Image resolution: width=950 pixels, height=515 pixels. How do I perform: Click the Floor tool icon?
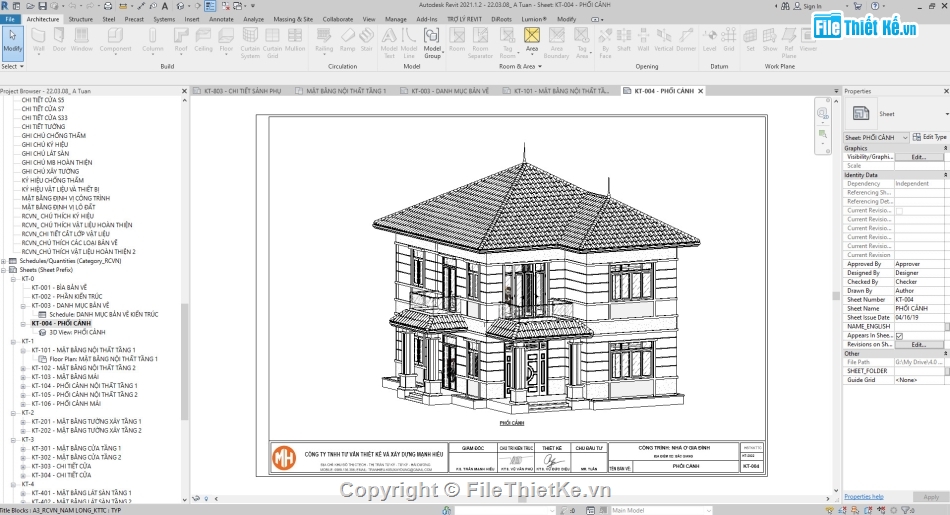coord(226,41)
